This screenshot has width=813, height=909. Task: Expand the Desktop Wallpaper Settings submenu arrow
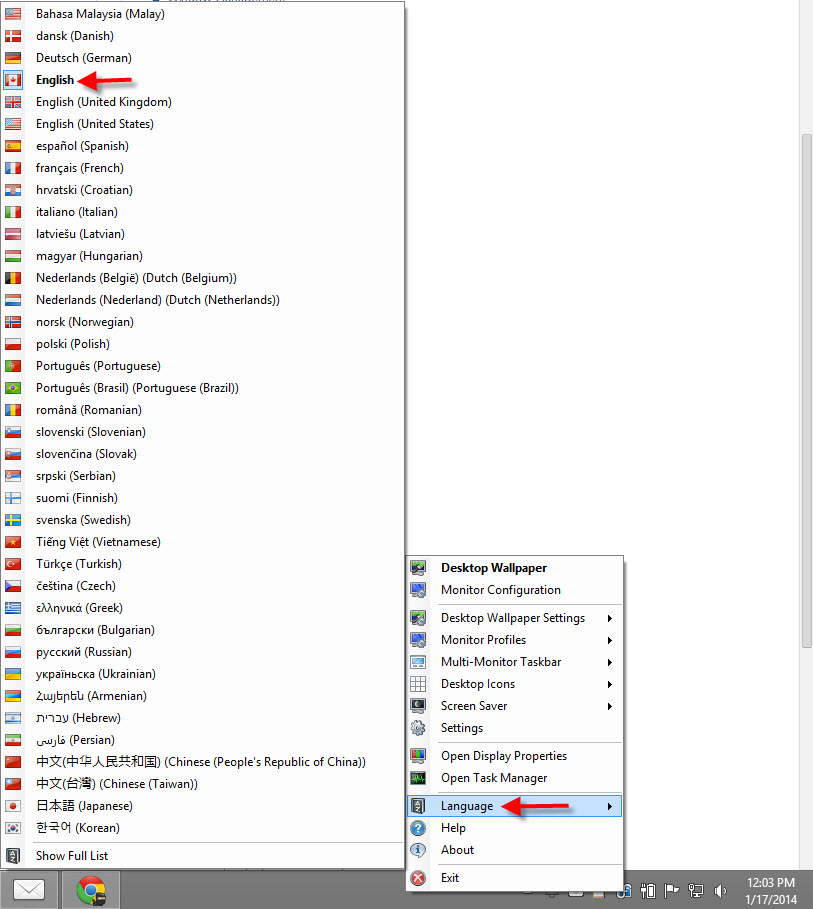click(x=609, y=618)
